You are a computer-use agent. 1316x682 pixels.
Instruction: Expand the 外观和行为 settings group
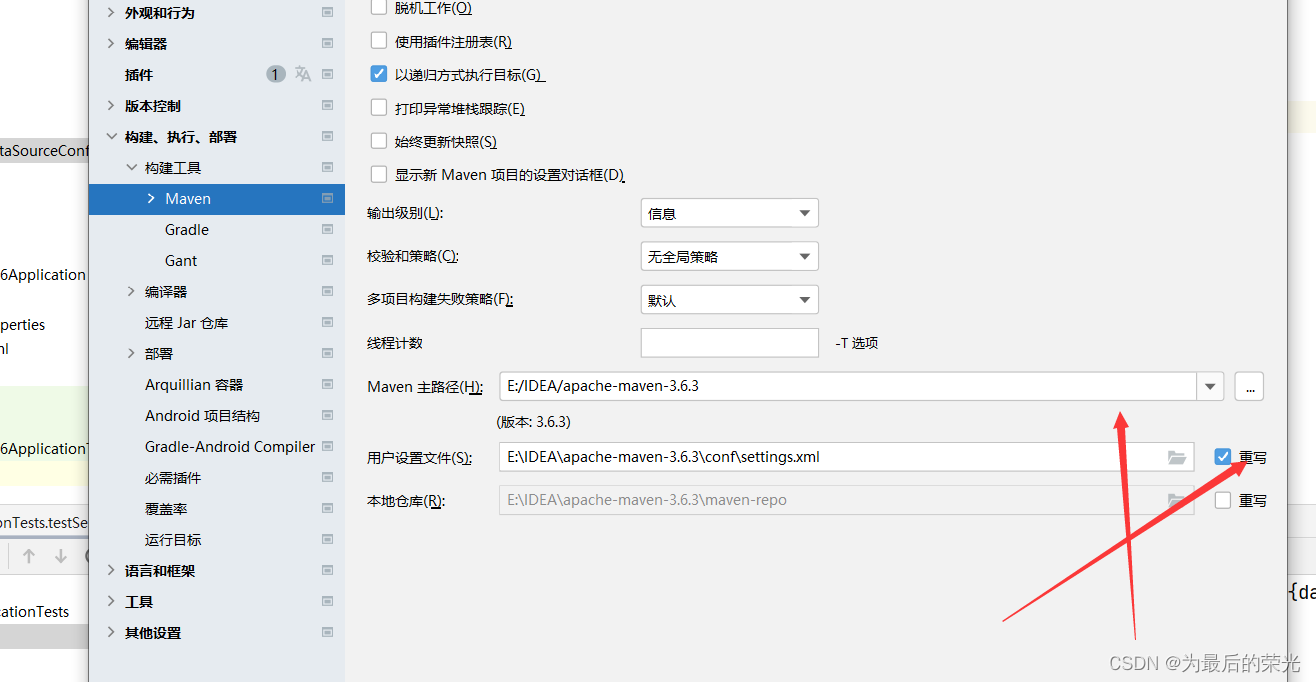coord(111,13)
